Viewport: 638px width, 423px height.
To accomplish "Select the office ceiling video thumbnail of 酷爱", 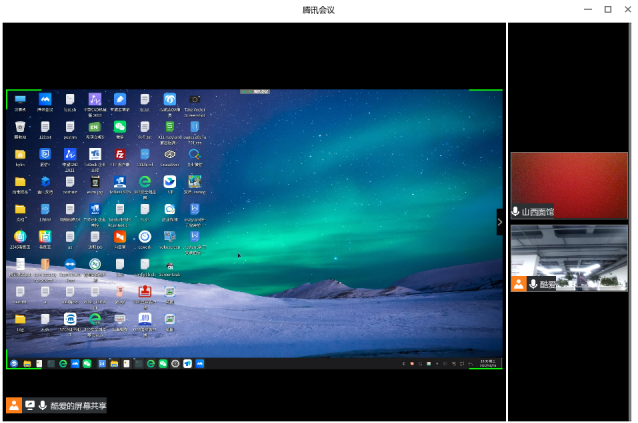I will (x=569, y=258).
